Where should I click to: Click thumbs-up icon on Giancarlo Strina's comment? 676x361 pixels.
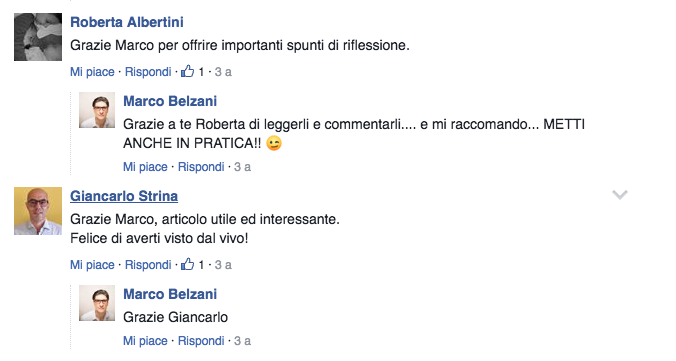click(188, 264)
